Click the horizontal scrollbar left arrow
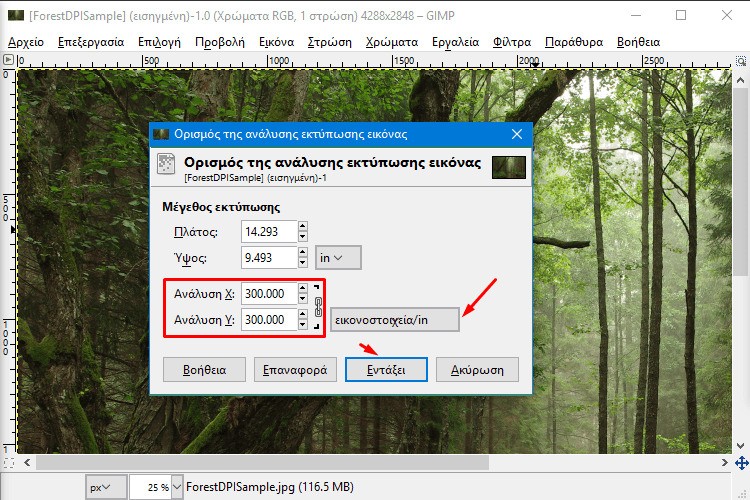This screenshot has width=750, height=500. point(27,463)
